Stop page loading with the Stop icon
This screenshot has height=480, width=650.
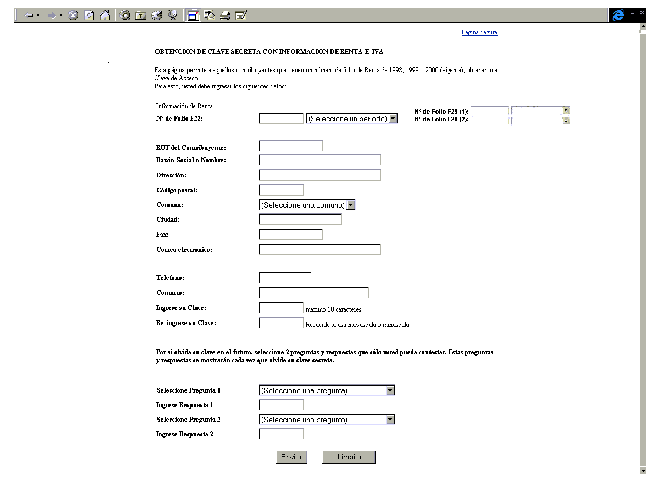tap(73, 15)
